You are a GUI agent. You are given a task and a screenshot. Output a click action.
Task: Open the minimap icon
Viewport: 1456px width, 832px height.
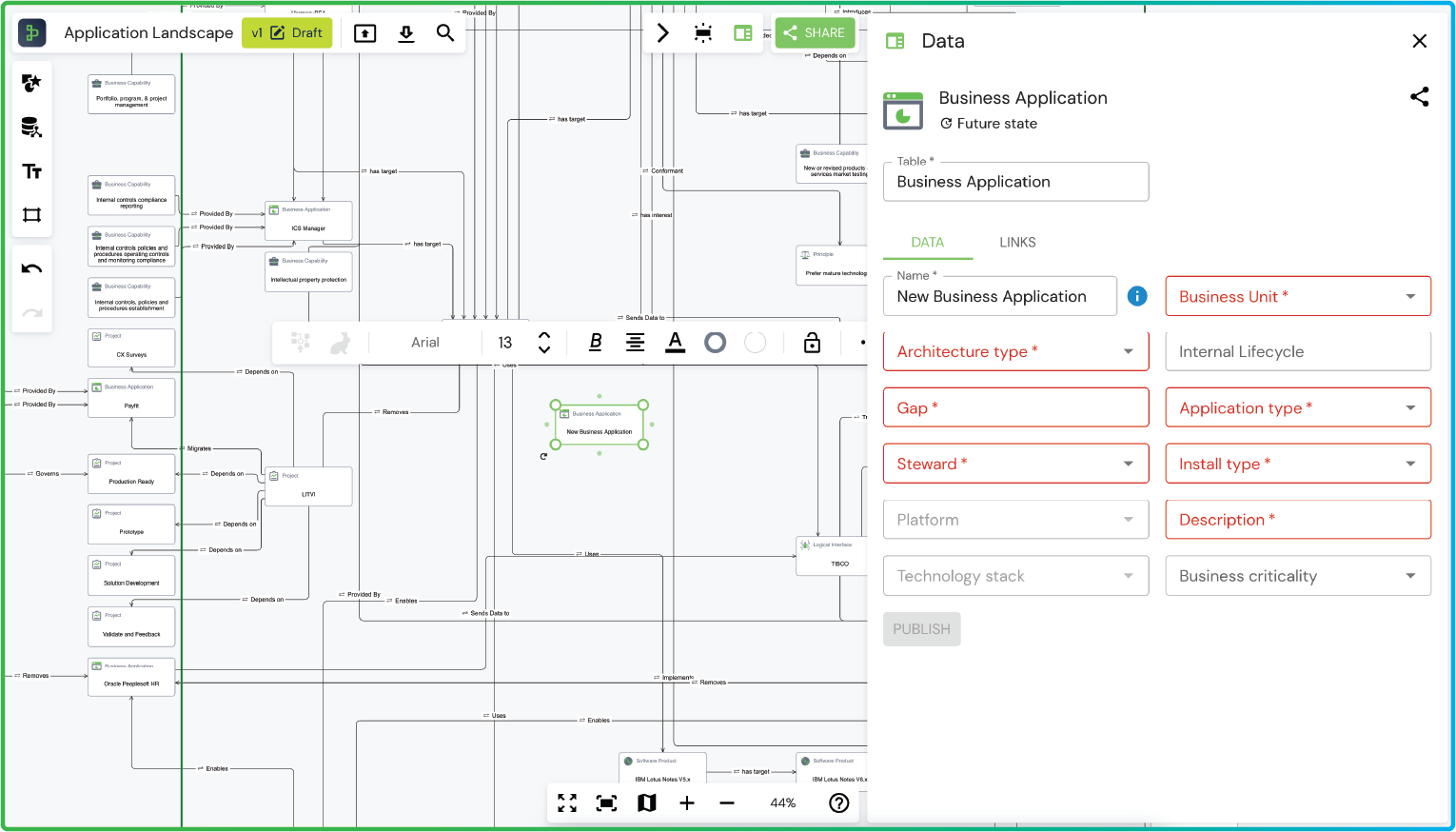click(x=647, y=803)
